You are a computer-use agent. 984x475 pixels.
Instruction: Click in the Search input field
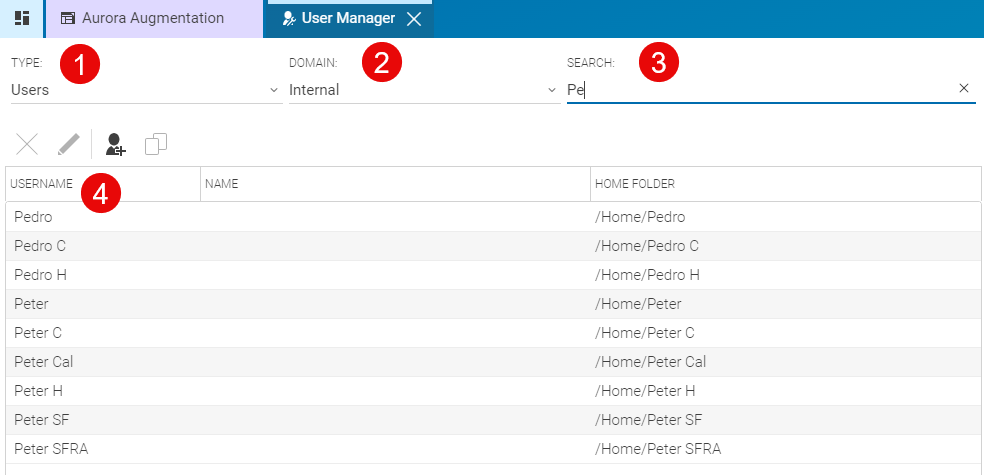tap(760, 90)
